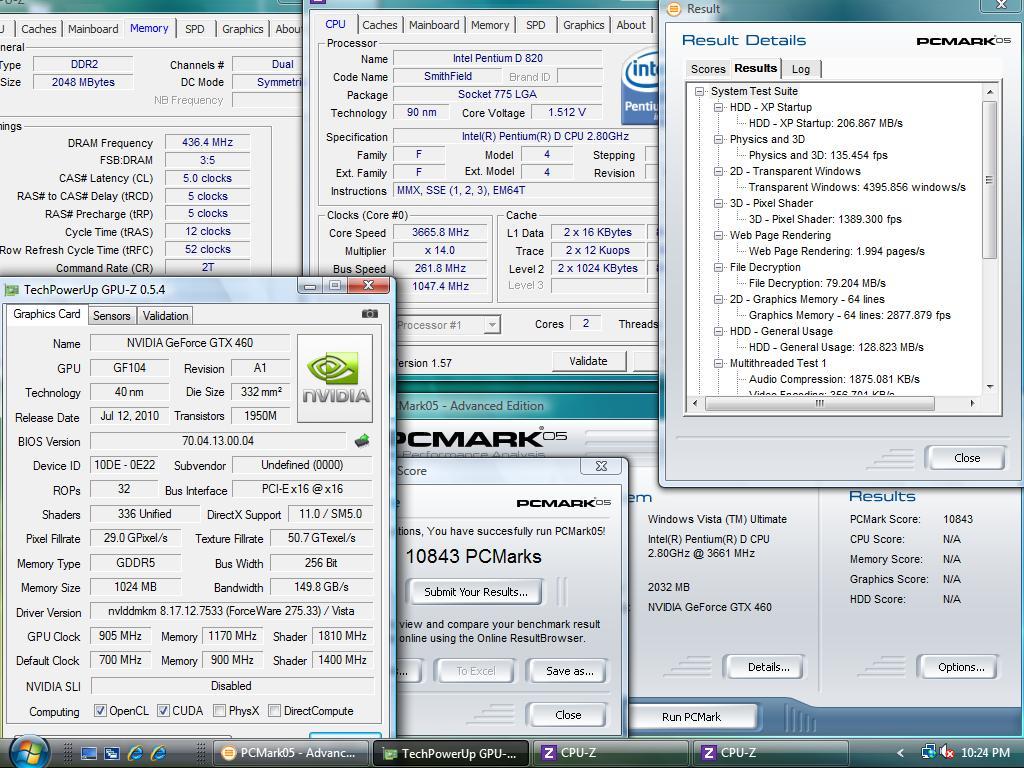
Task: Collapse the HDD - General Usage node
Action: point(718,331)
